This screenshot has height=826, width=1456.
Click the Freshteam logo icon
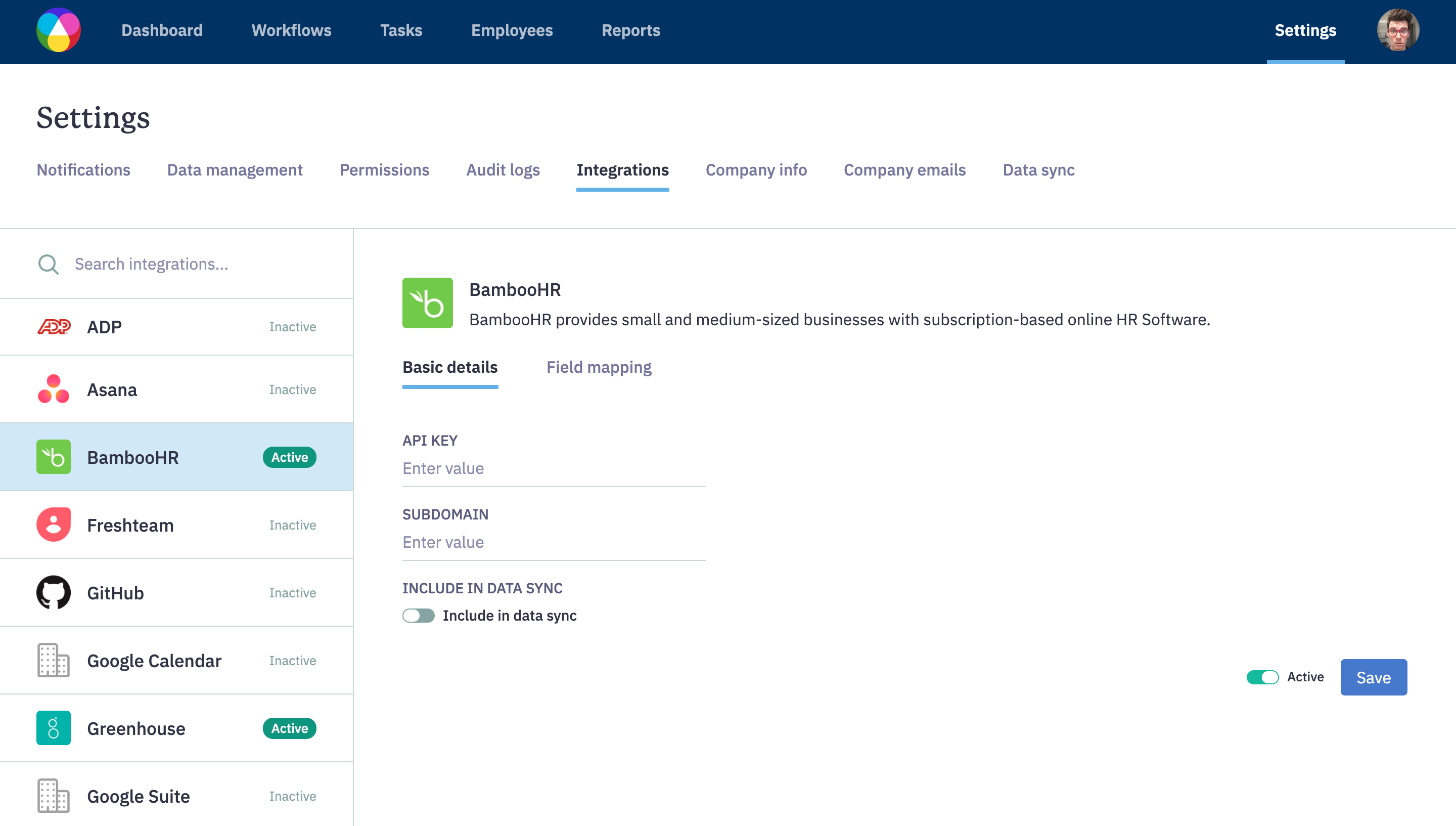54,525
